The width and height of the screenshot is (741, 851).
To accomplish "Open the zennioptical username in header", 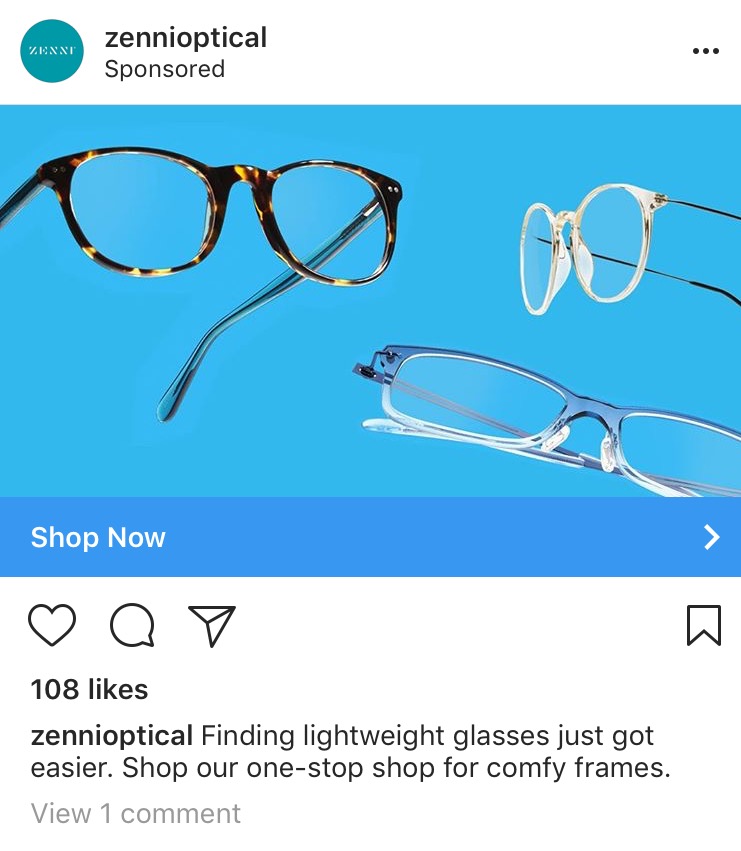I will point(186,38).
